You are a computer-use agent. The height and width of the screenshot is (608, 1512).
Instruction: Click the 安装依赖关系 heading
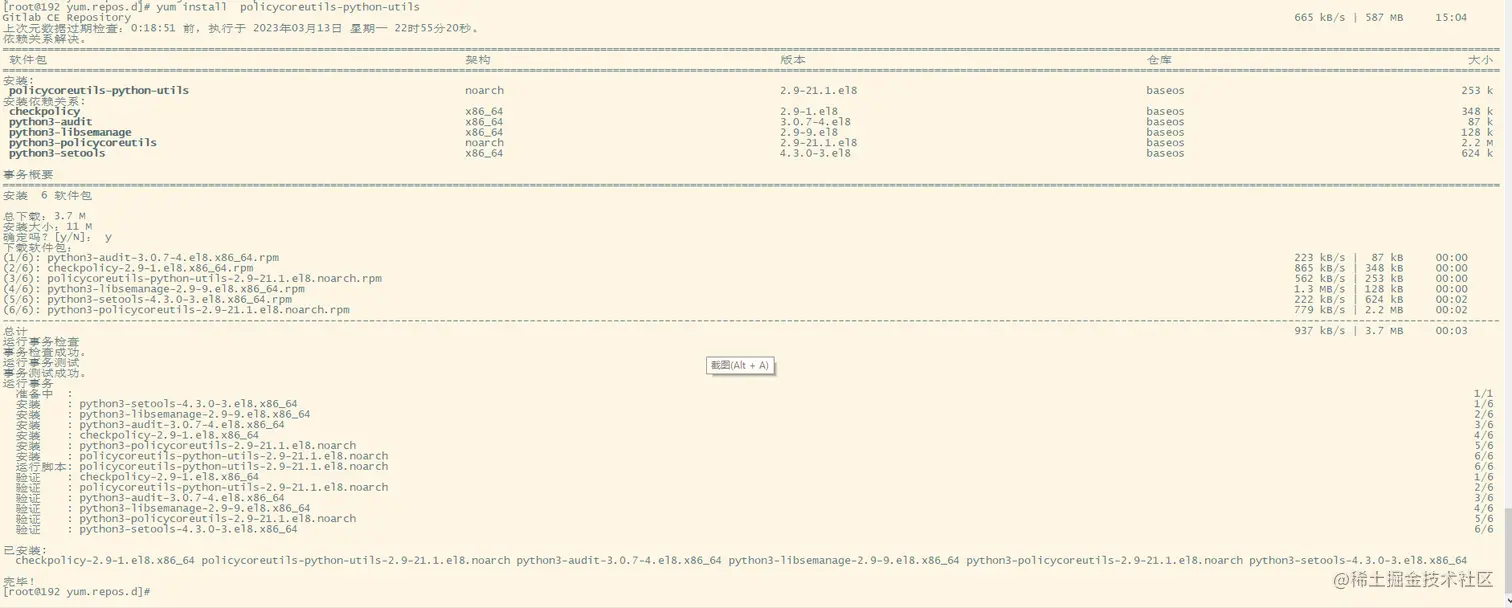[44, 101]
